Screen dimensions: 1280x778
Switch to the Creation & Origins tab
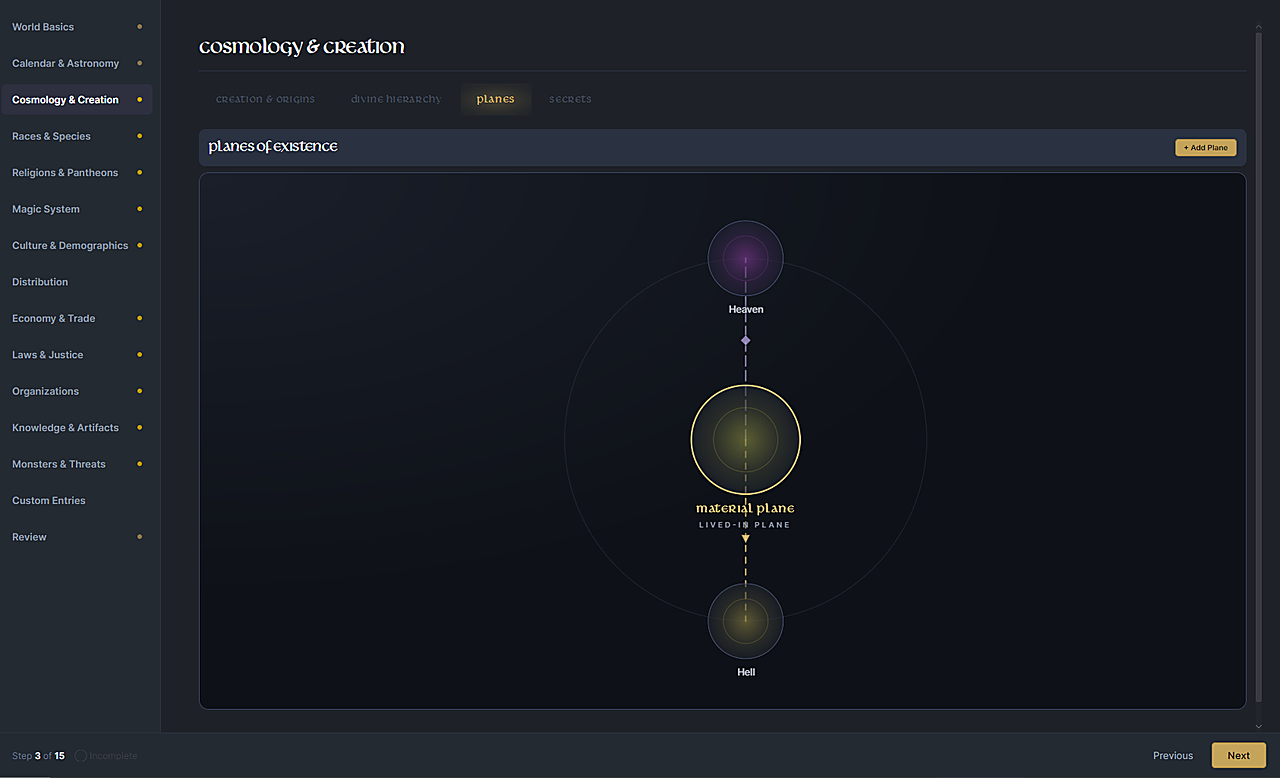[265, 100]
